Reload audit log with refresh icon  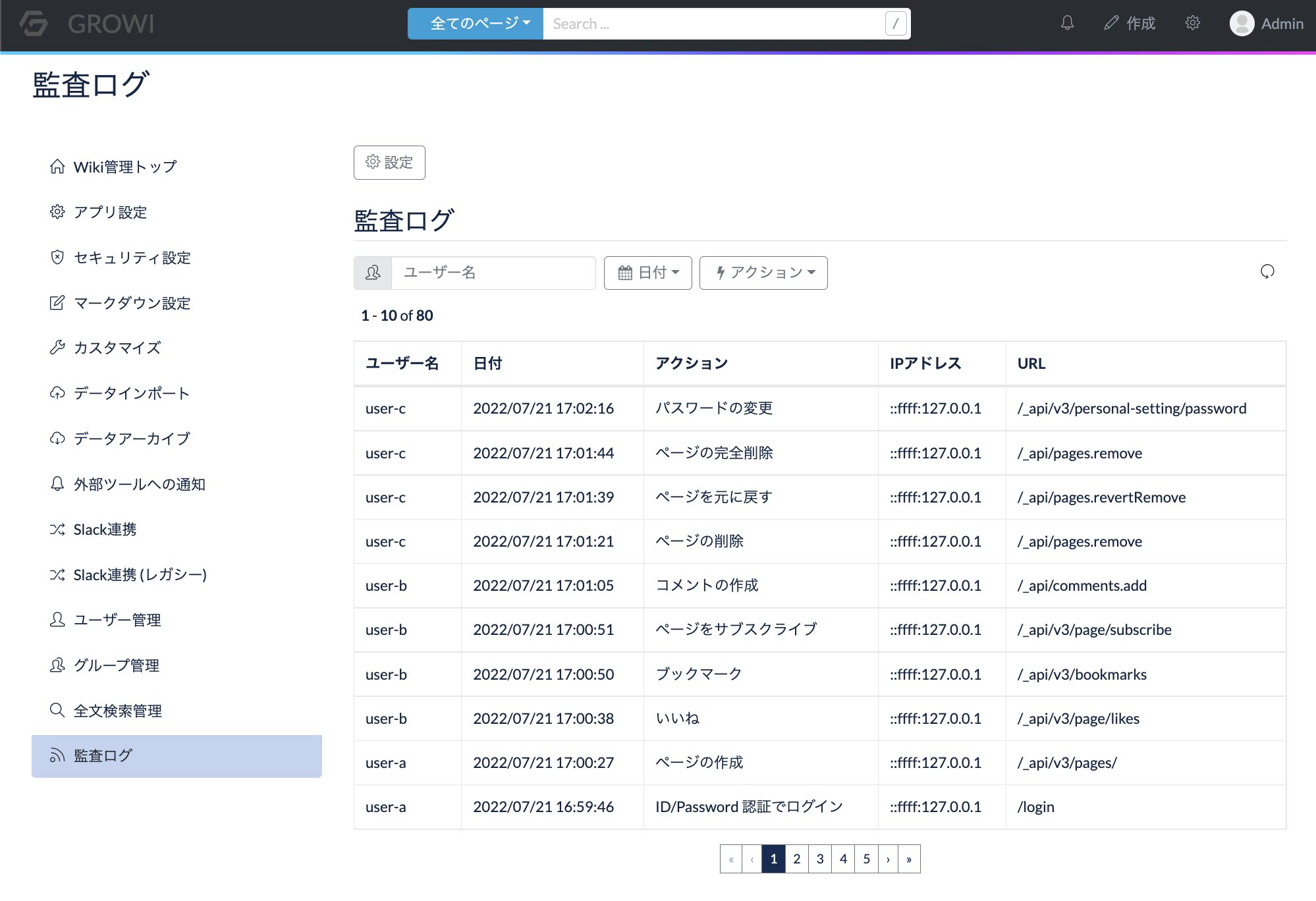click(1267, 271)
